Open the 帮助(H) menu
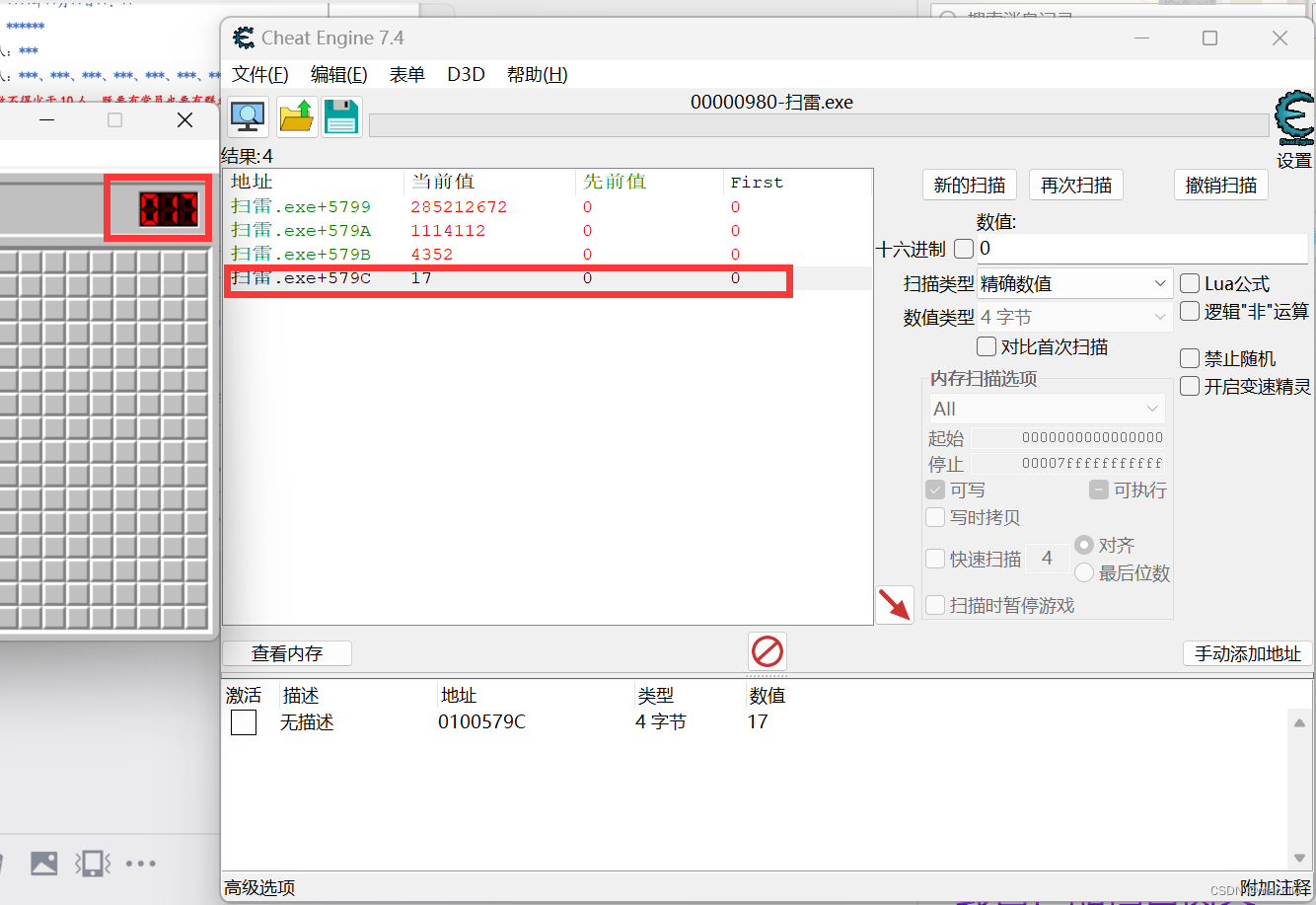The image size is (1316, 905). (537, 75)
